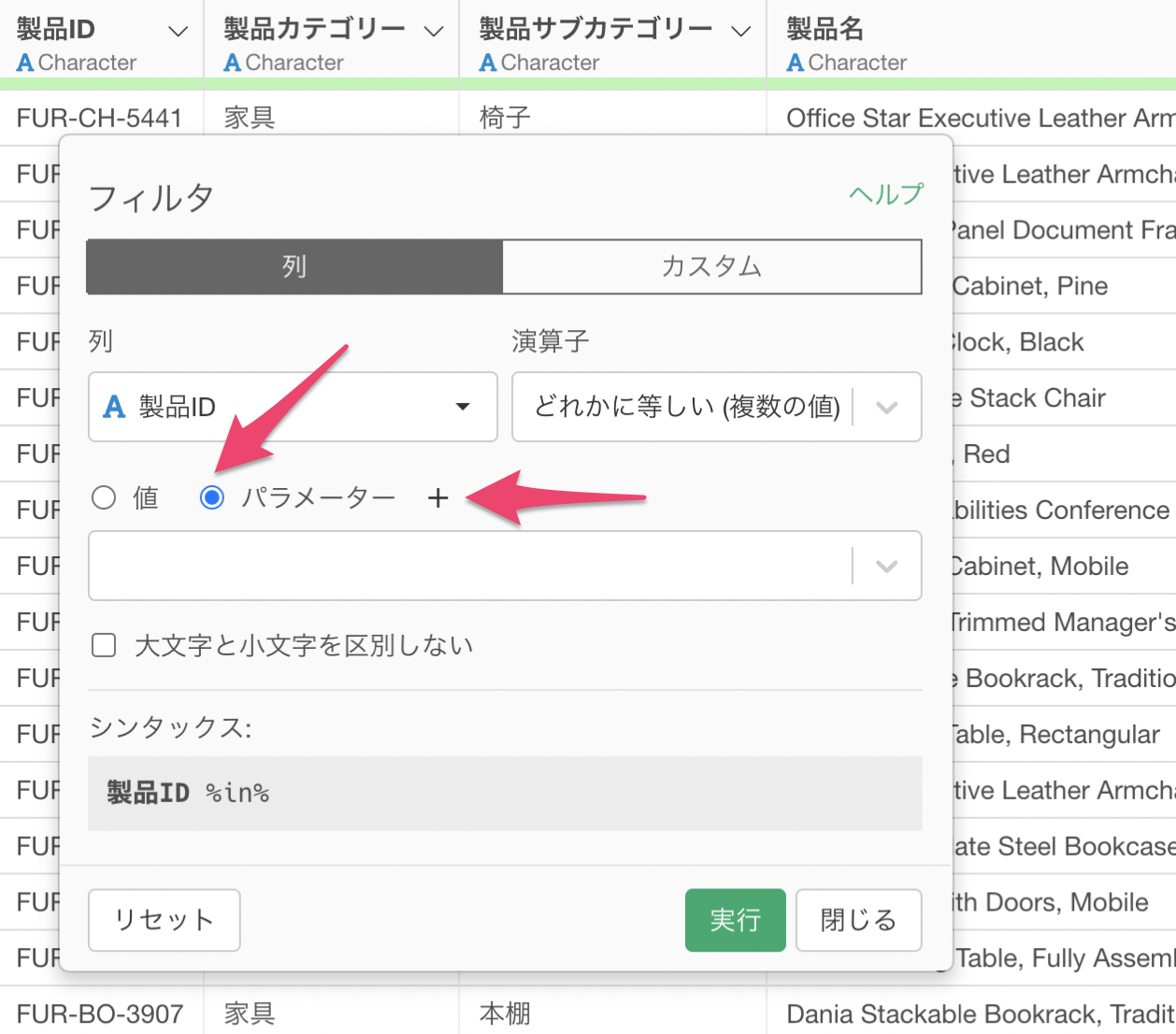Click the Character type icon under 製品名 header
Image resolution: width=1176 pixels, height=1034 pixels.
pyautogui.click(x=796, y=63)
